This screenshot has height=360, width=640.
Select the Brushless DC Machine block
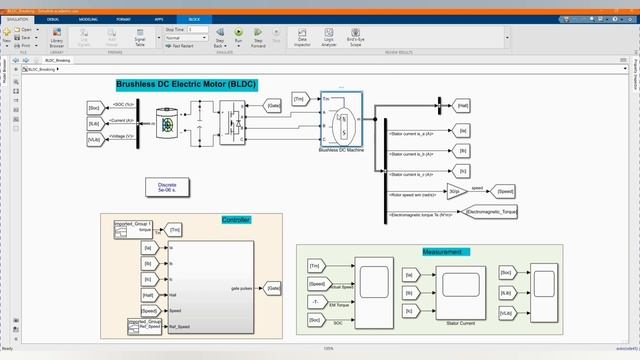coord(341,119)
